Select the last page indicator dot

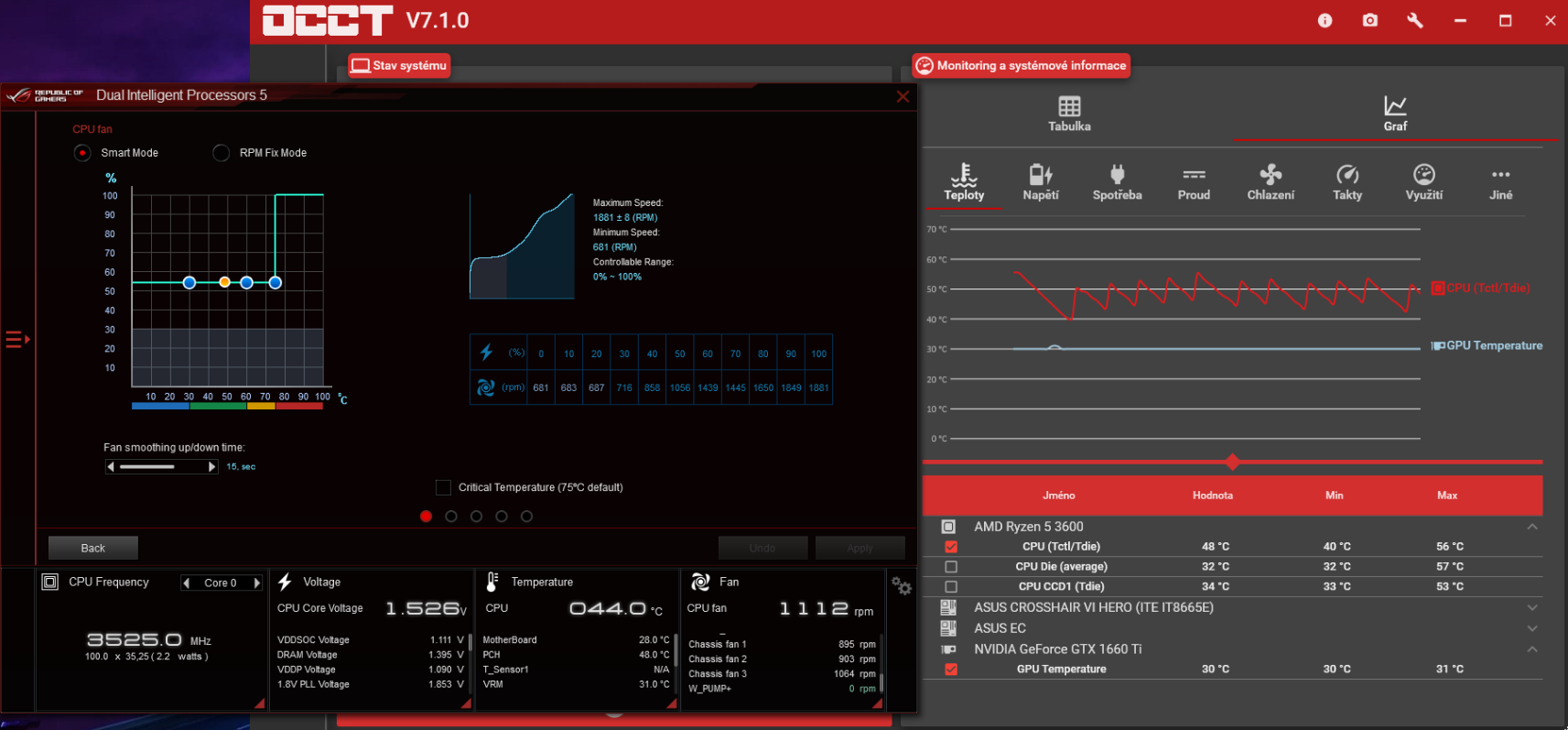coord(526,517)
